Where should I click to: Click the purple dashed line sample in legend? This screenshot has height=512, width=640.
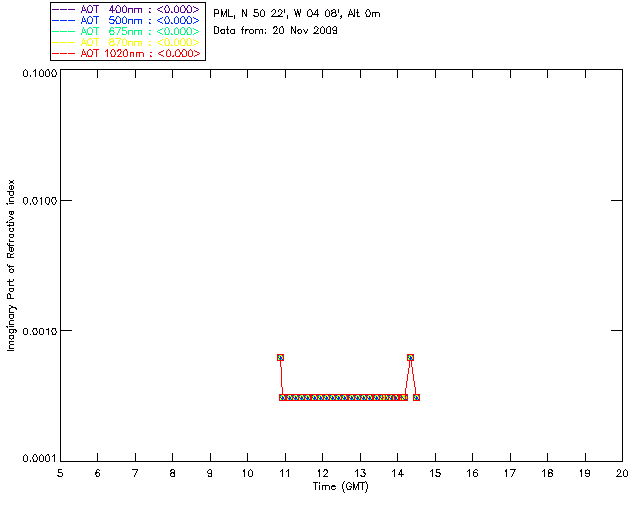coord(64,9)
